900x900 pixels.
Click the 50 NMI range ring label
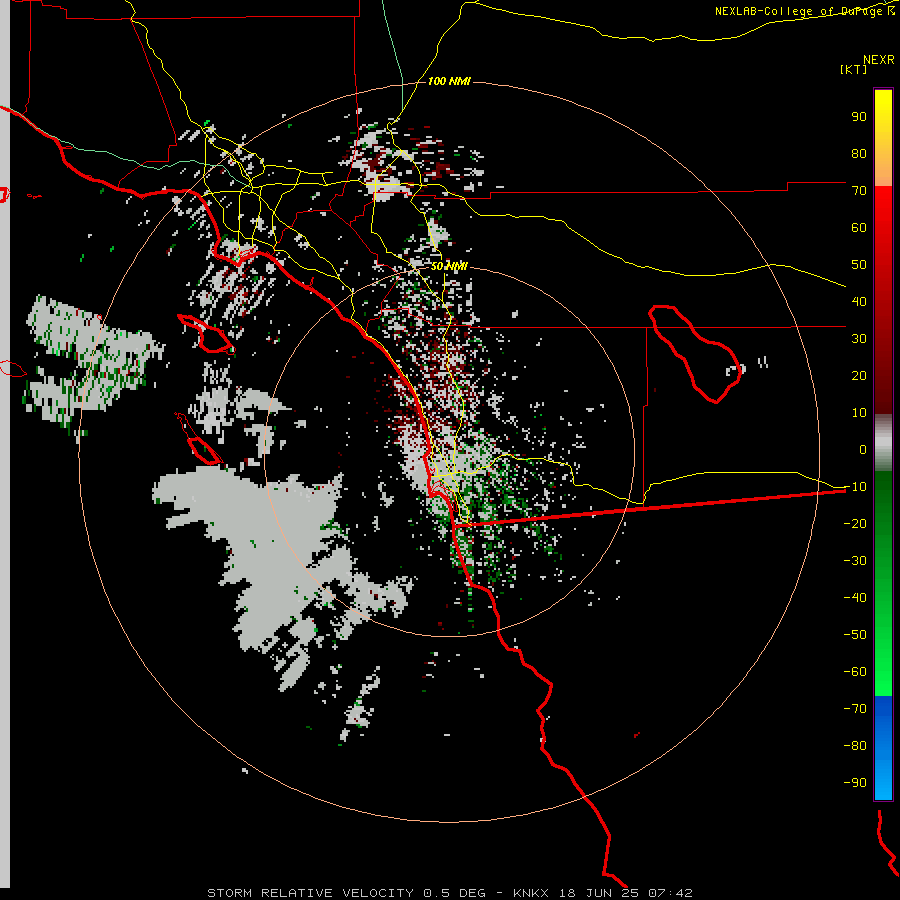[x=449, y=266]
